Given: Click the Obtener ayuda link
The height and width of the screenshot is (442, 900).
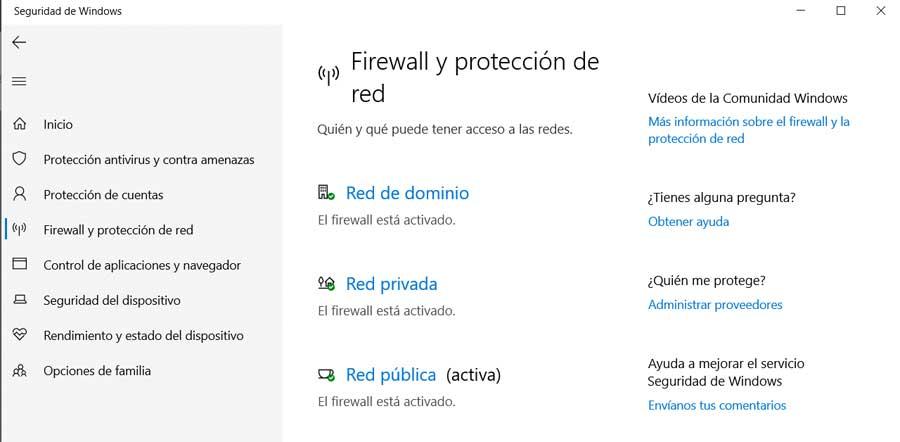Looking at the screenshot, I should click(688, 222).
